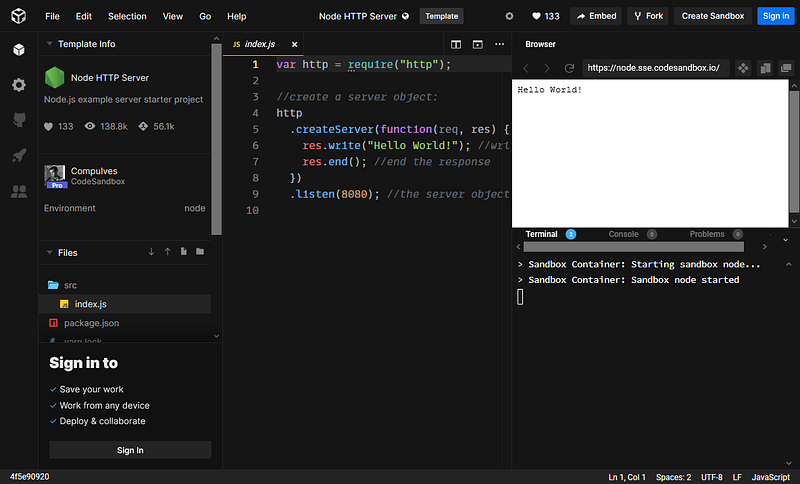Click 4f5e90920 version in status bar
800x484 pixels.
30,477
